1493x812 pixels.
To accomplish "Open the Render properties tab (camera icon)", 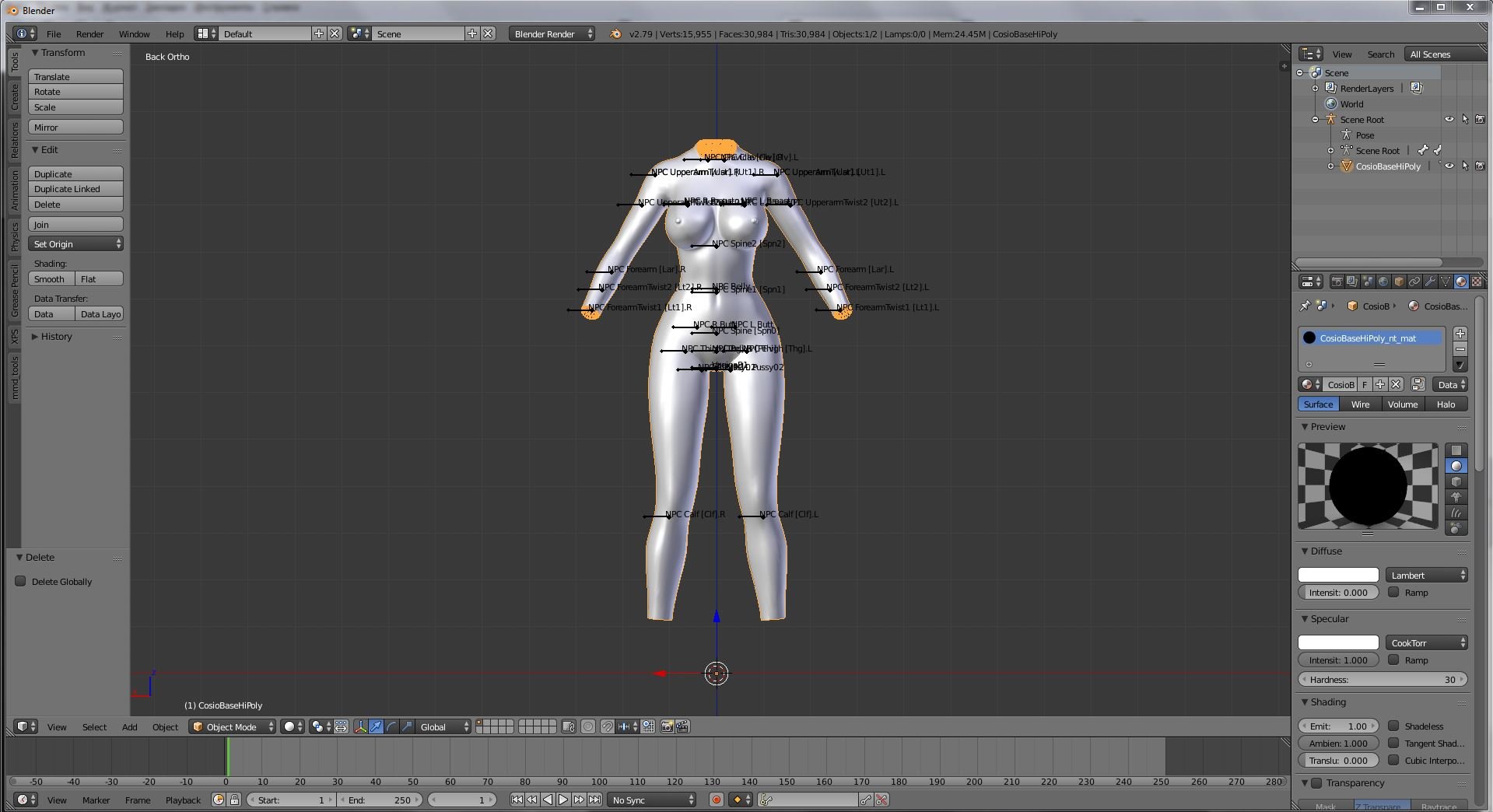I will (x=1337, y=282).
